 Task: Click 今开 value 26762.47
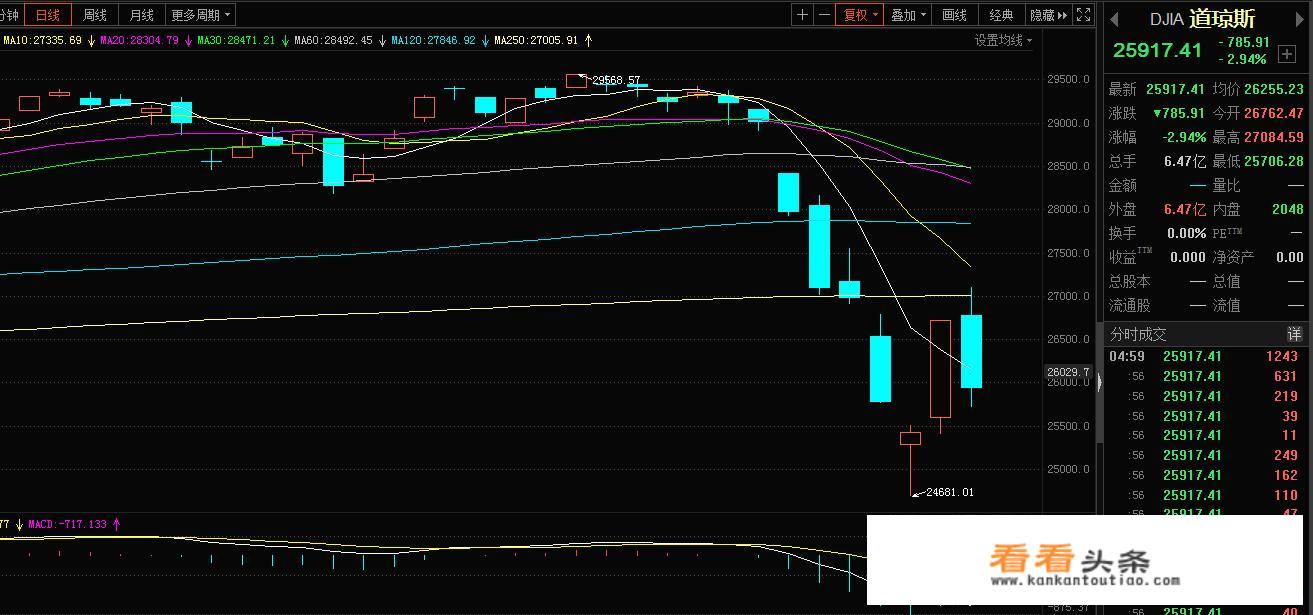1274,113
